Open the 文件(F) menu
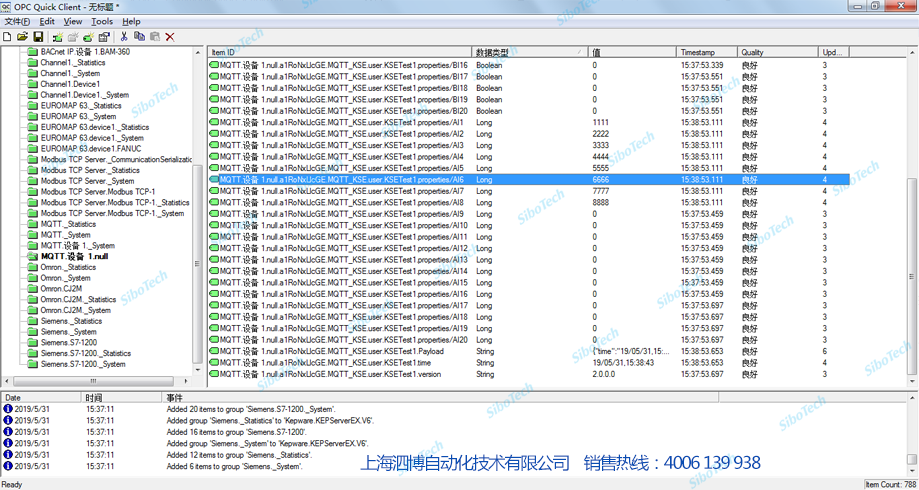This screenshot has height=490, width=919. [18, 22]
